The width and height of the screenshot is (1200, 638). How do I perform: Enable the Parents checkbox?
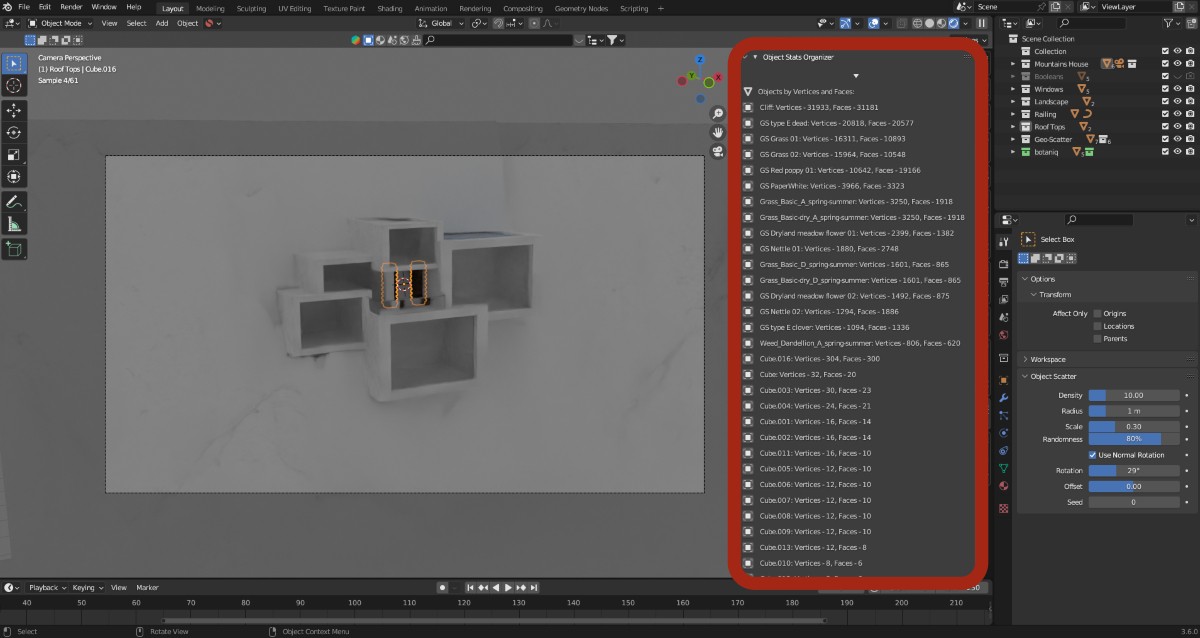click(x=1097, y=339)
